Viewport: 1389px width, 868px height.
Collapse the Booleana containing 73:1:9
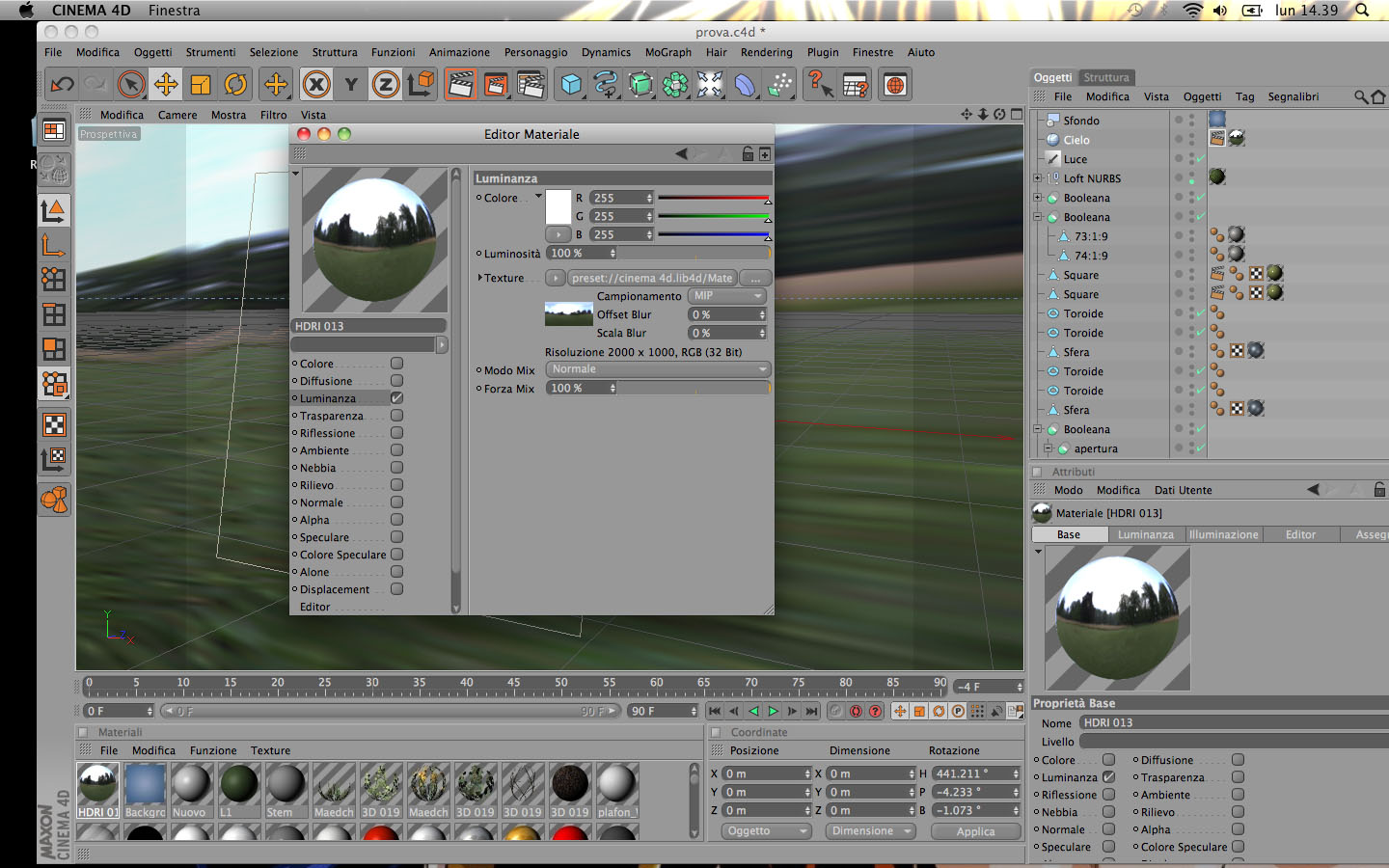click(x=1037, y=217)
